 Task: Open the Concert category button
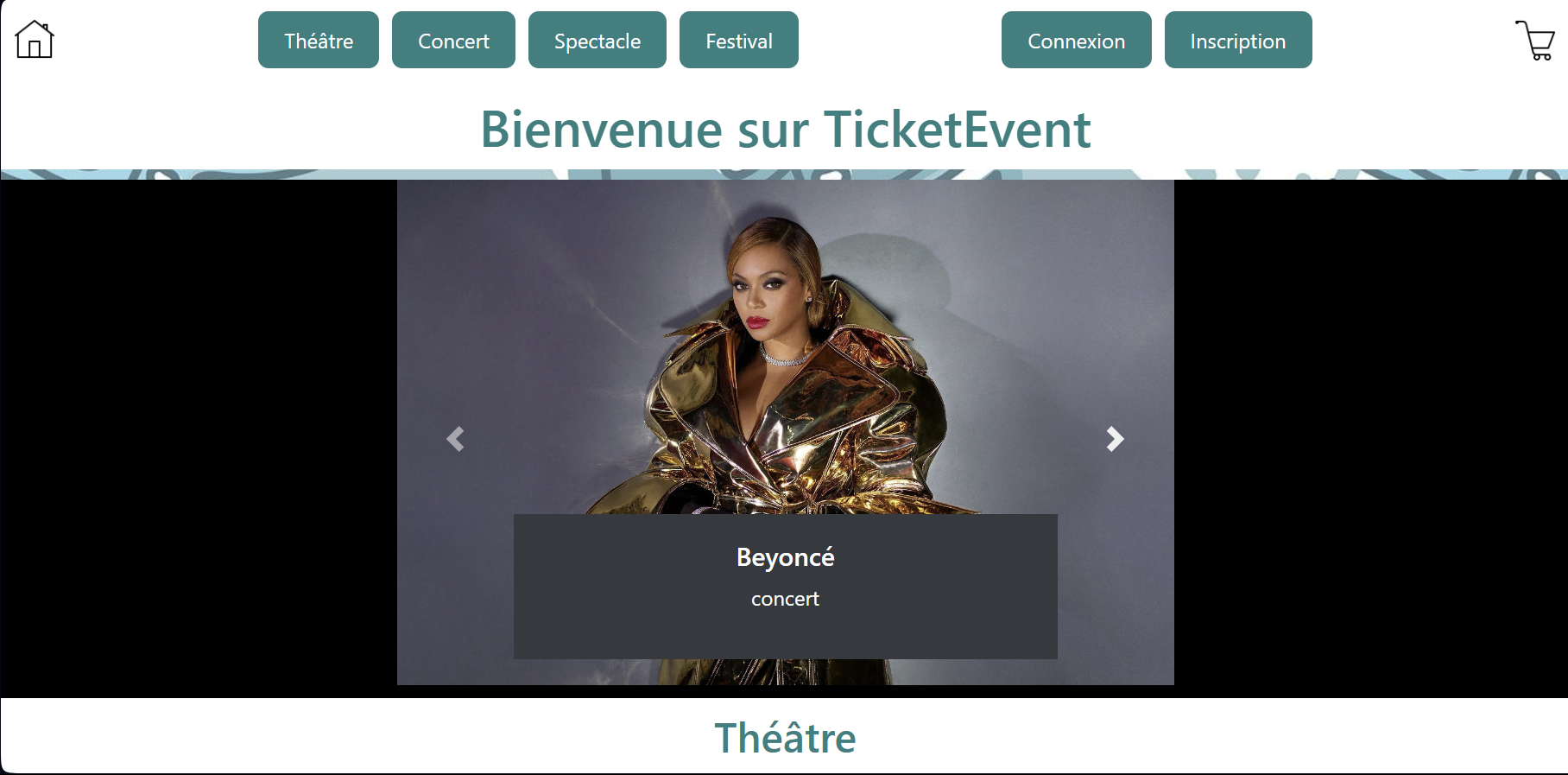(453, 40)
